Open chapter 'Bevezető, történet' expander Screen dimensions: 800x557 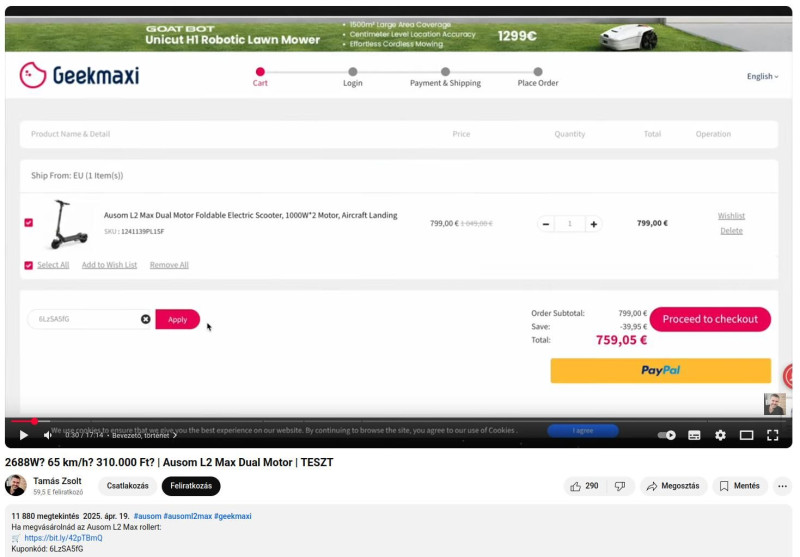(x=144, y=435)
